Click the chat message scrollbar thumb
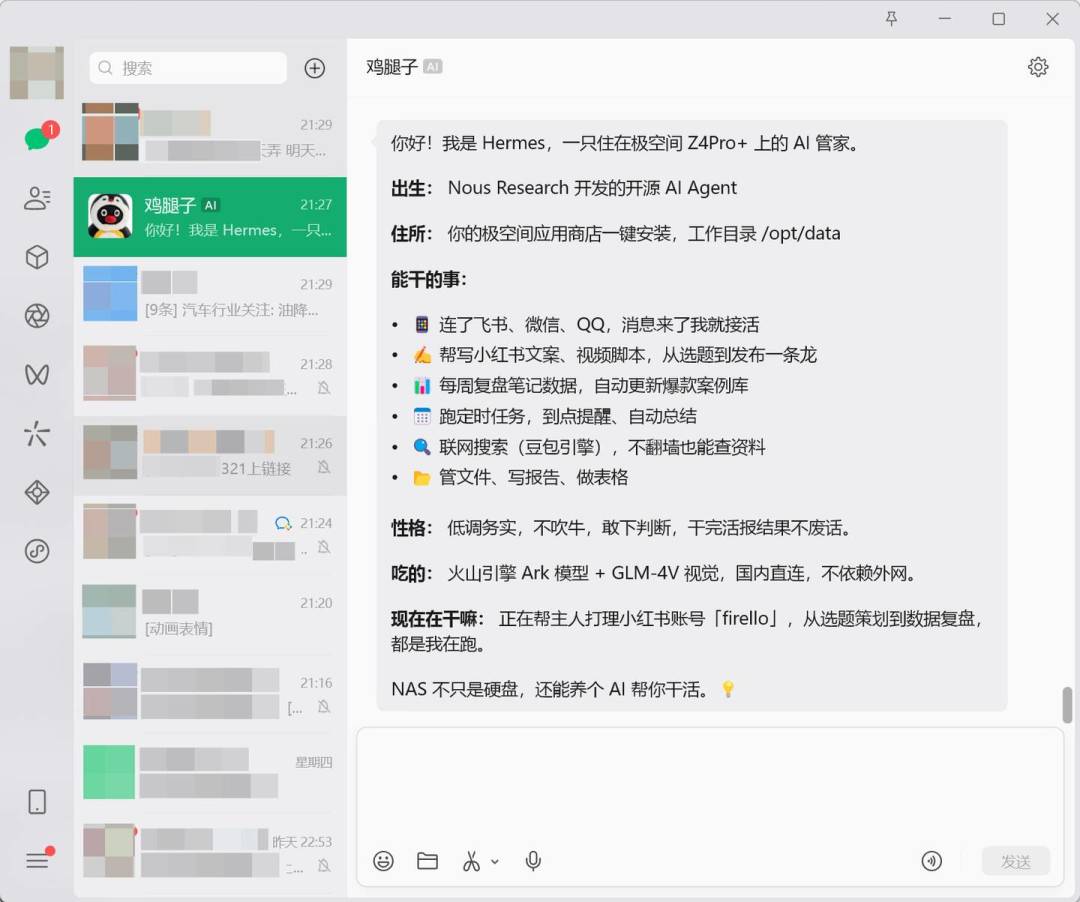1080x902 pixels. (1067, 705)
